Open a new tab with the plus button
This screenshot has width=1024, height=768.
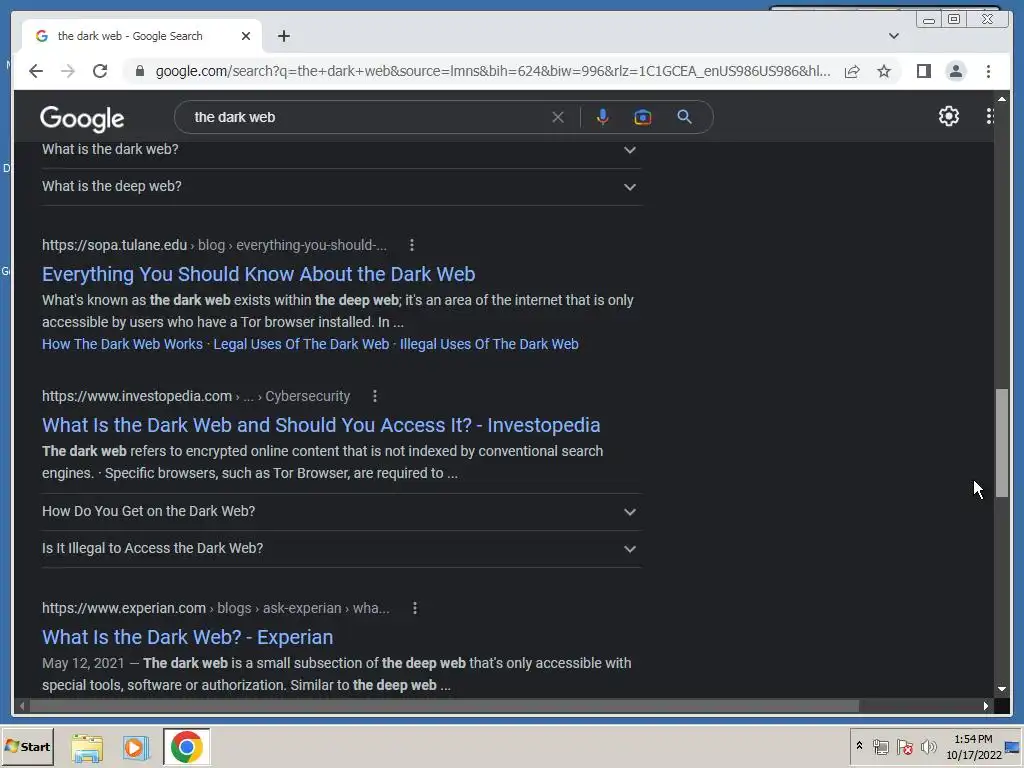[283, 36]
